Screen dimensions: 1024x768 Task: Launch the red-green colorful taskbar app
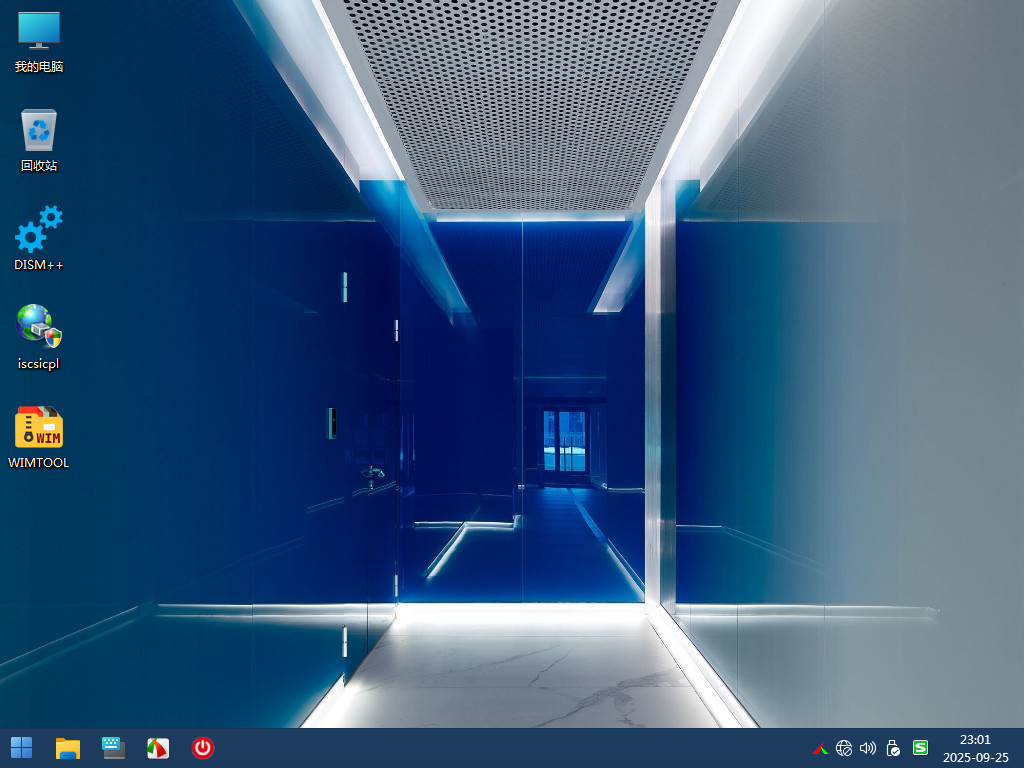pyautogui.click(x=157, y=748)
